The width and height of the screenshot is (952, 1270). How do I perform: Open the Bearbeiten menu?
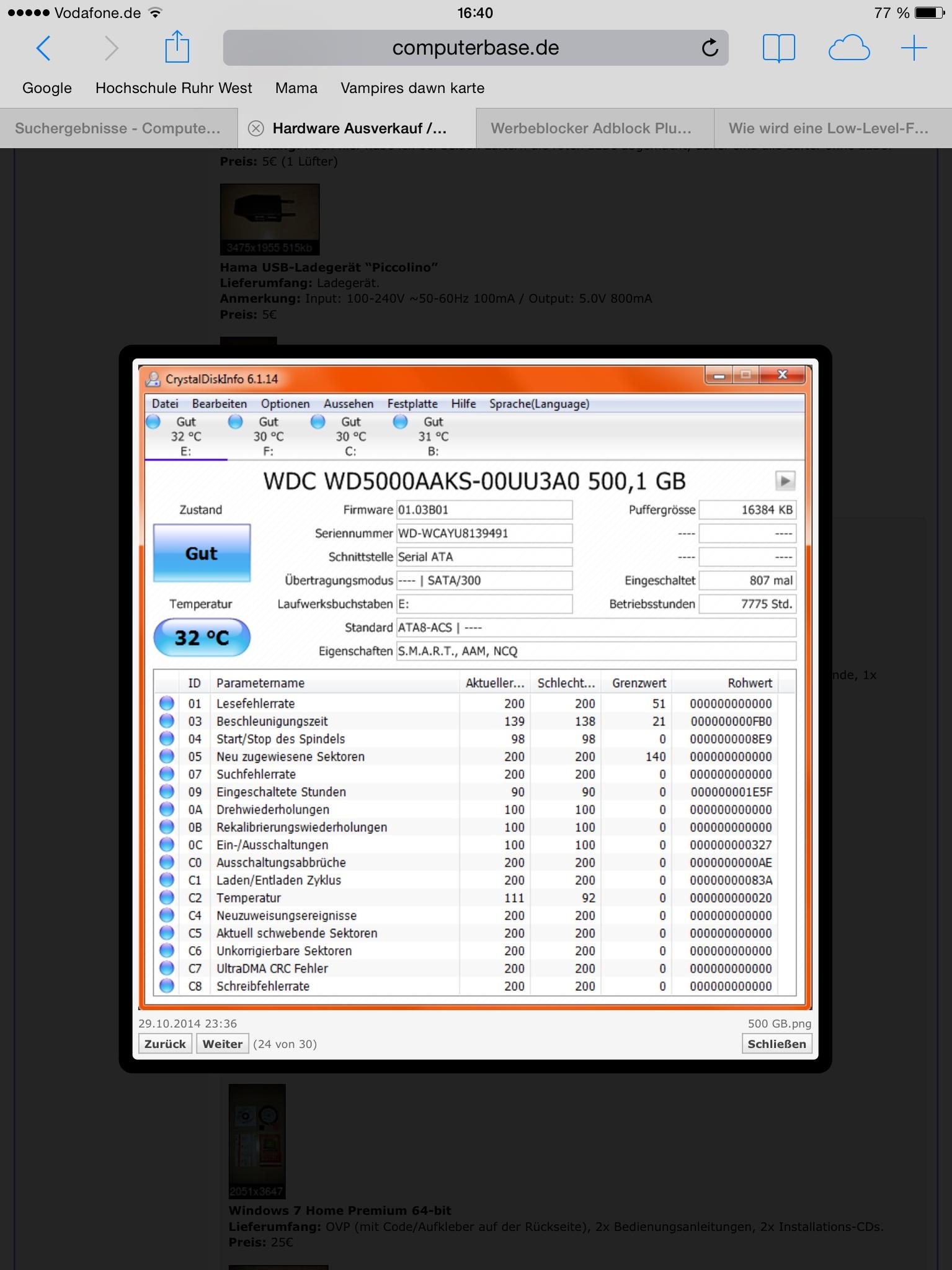pos(220,404)
